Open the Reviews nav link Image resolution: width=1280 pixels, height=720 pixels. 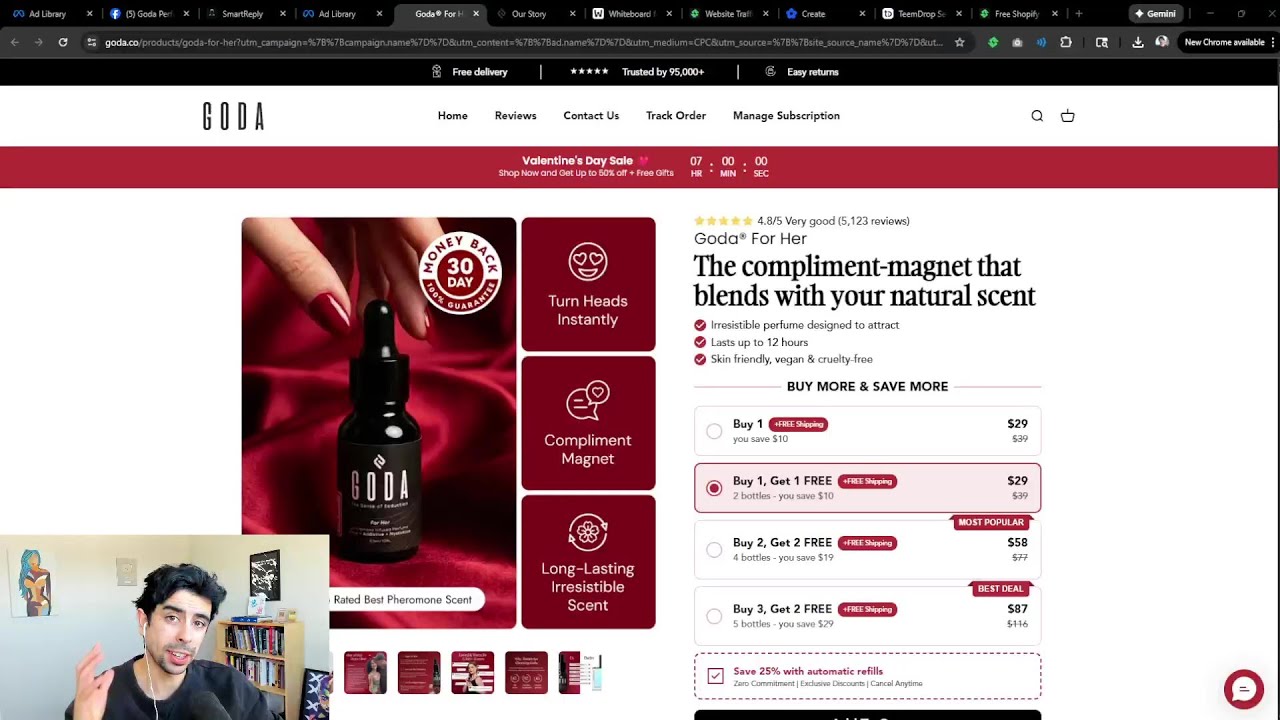pos(516,116)
